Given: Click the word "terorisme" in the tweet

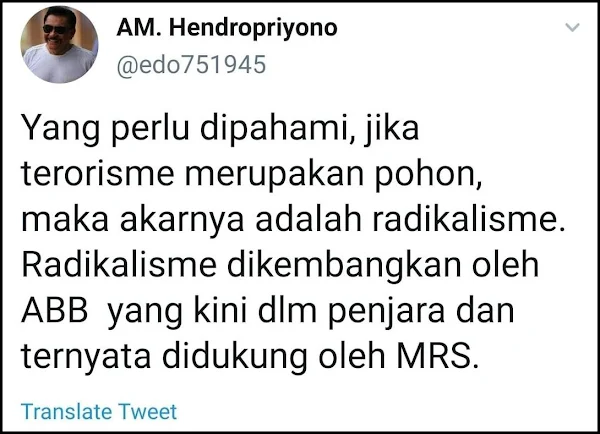Looking at the screenshot, I should [x=98, y=173].
